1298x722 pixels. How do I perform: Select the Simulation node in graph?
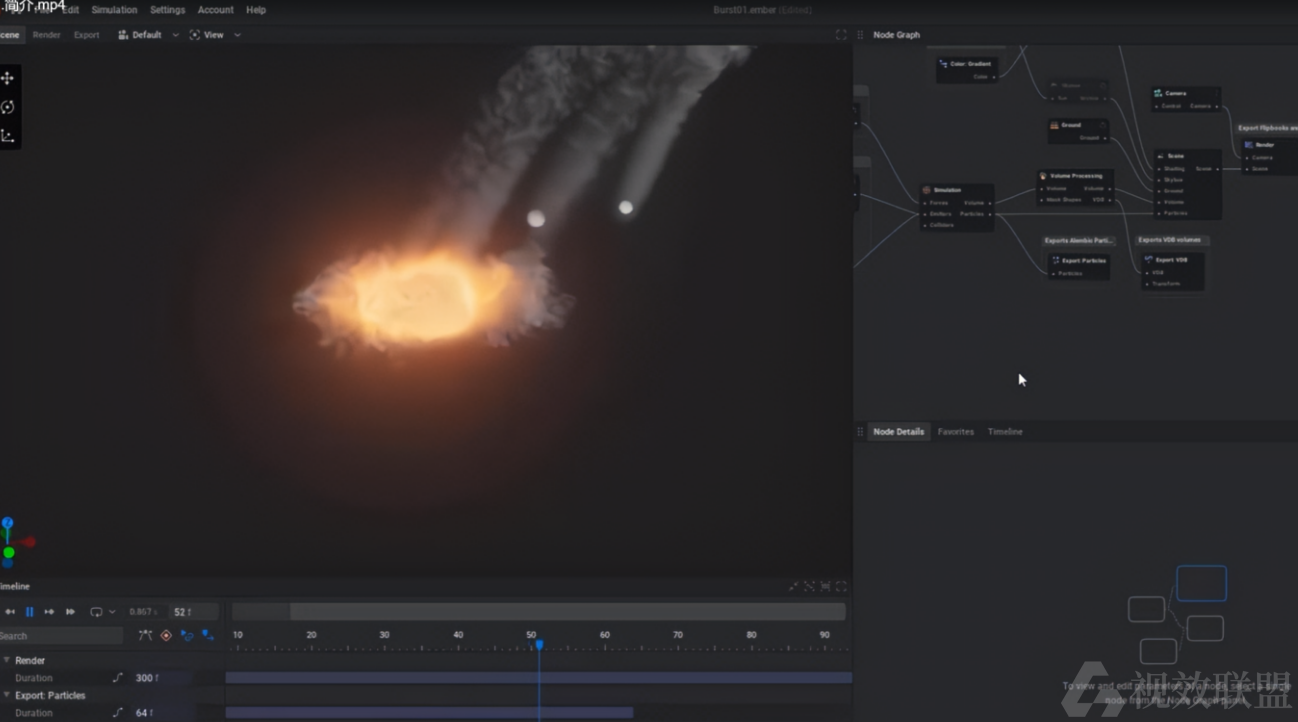point(957,207)
